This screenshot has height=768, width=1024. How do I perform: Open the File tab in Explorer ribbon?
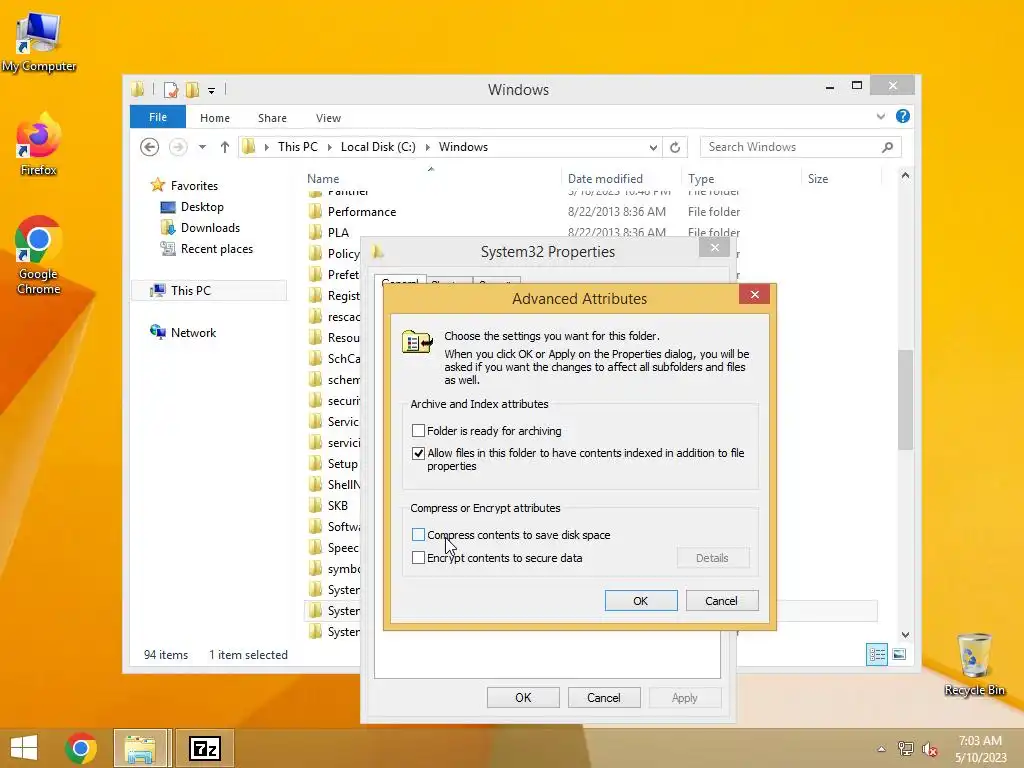(x=157, y=117)
